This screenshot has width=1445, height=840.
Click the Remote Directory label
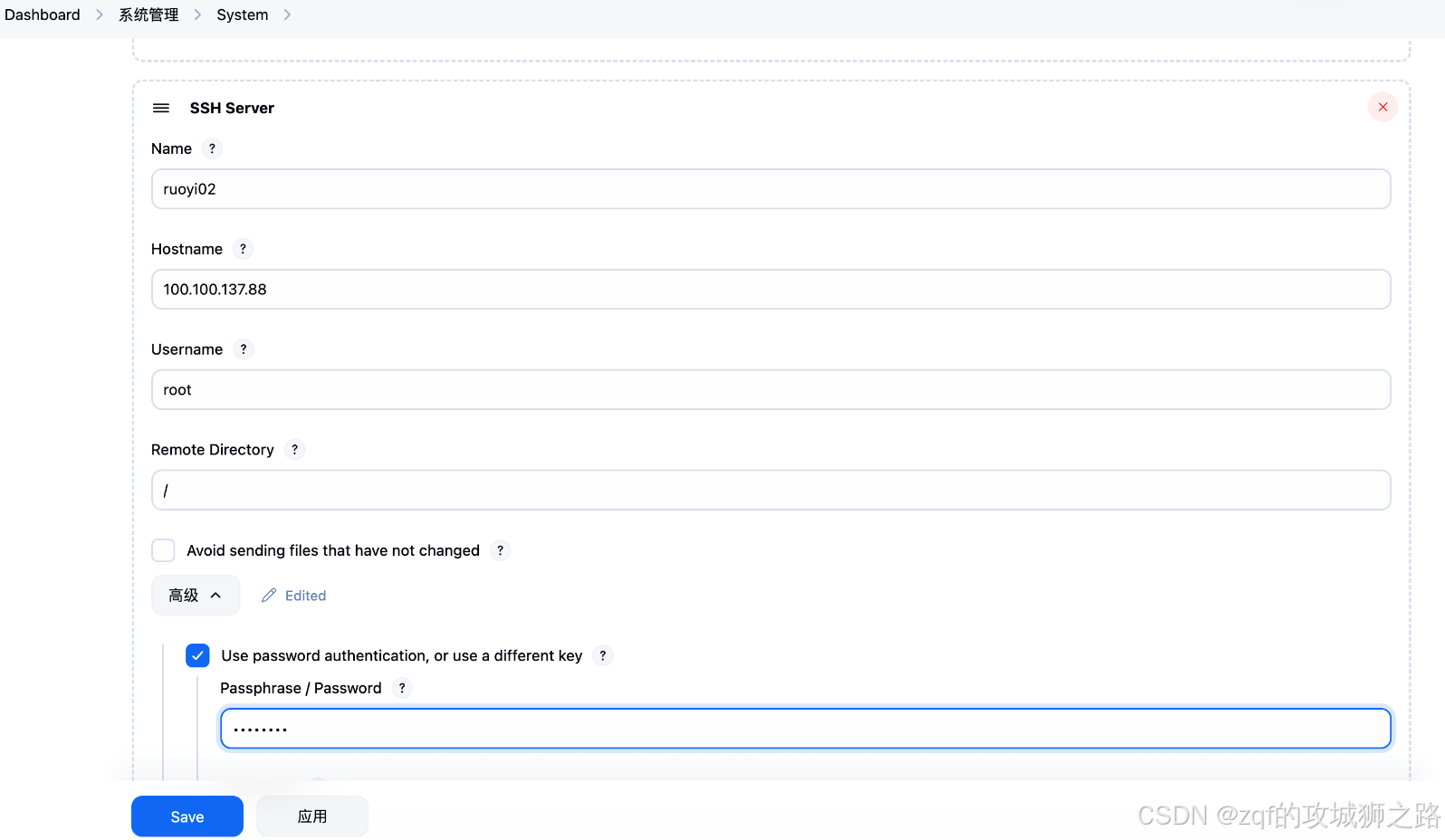pyautogui.click(x=213, y=450)
